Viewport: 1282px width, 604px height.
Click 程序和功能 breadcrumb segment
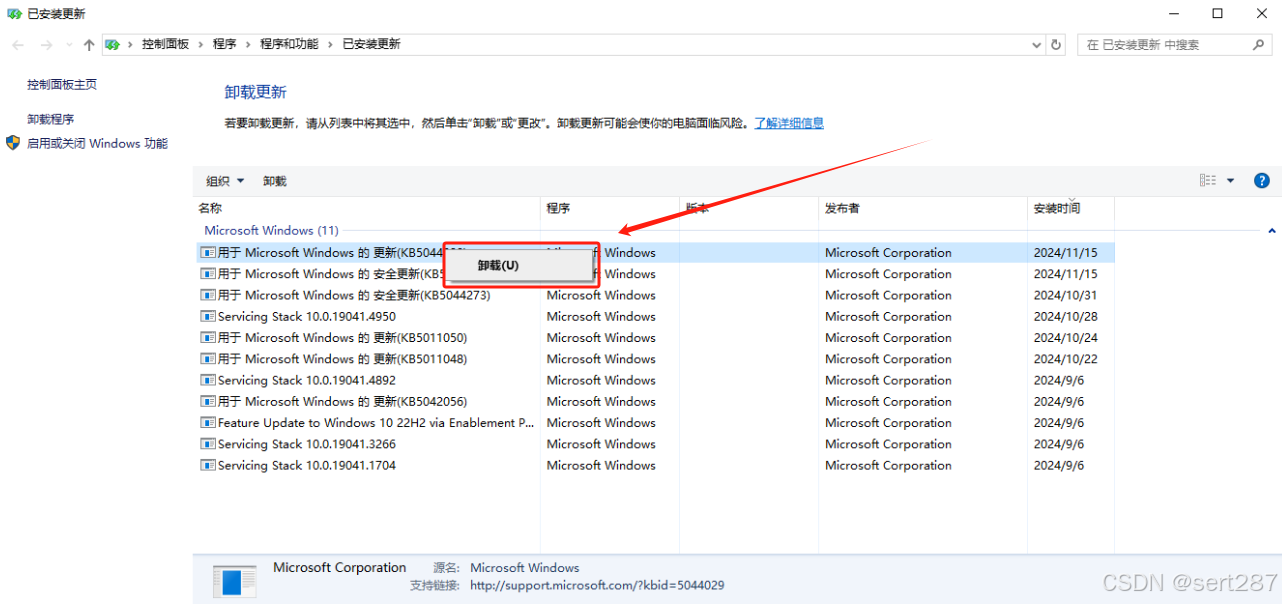289,45
